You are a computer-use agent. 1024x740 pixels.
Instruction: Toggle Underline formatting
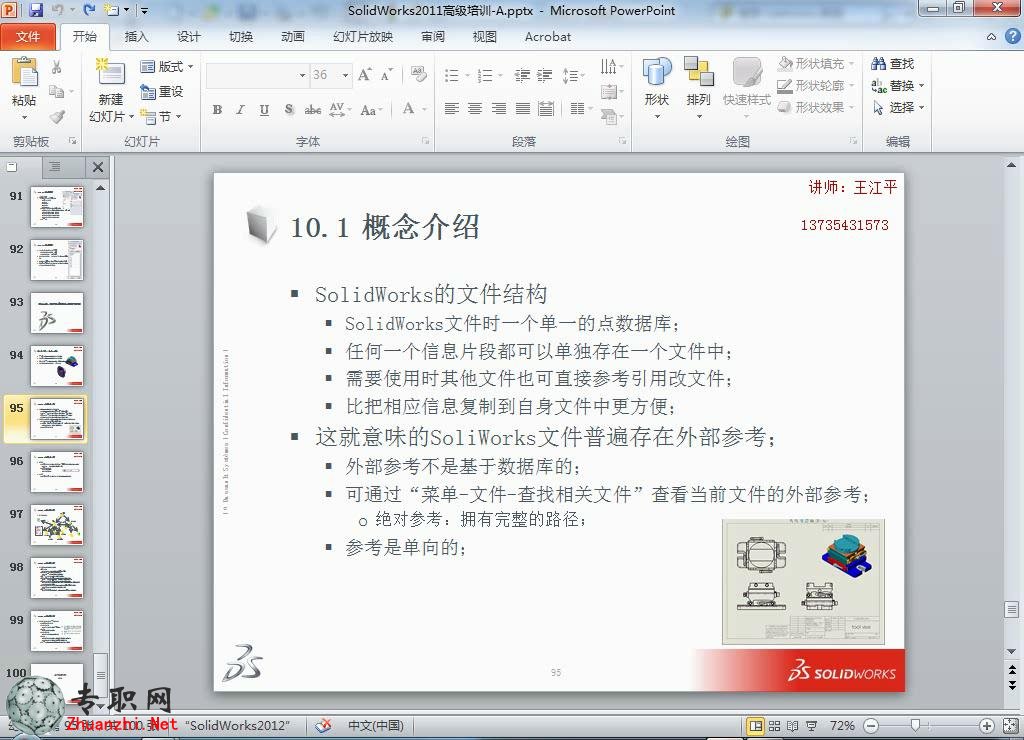click(264, 110)
